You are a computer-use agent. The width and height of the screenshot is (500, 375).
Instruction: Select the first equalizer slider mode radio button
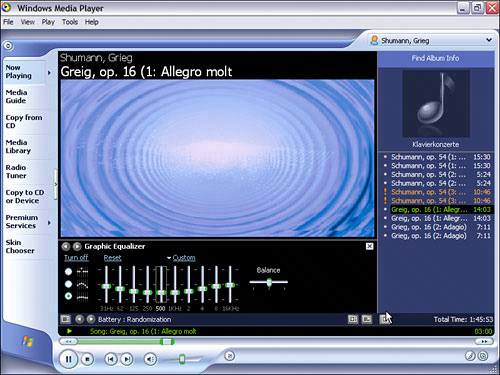pos(68,272)
